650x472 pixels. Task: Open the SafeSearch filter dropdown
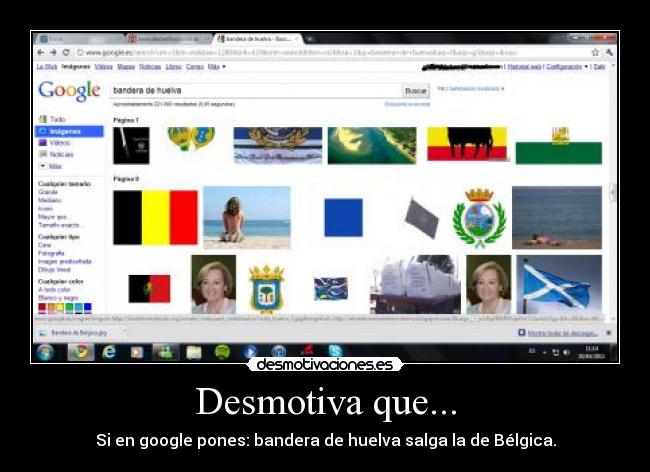[x=471, y=88]
